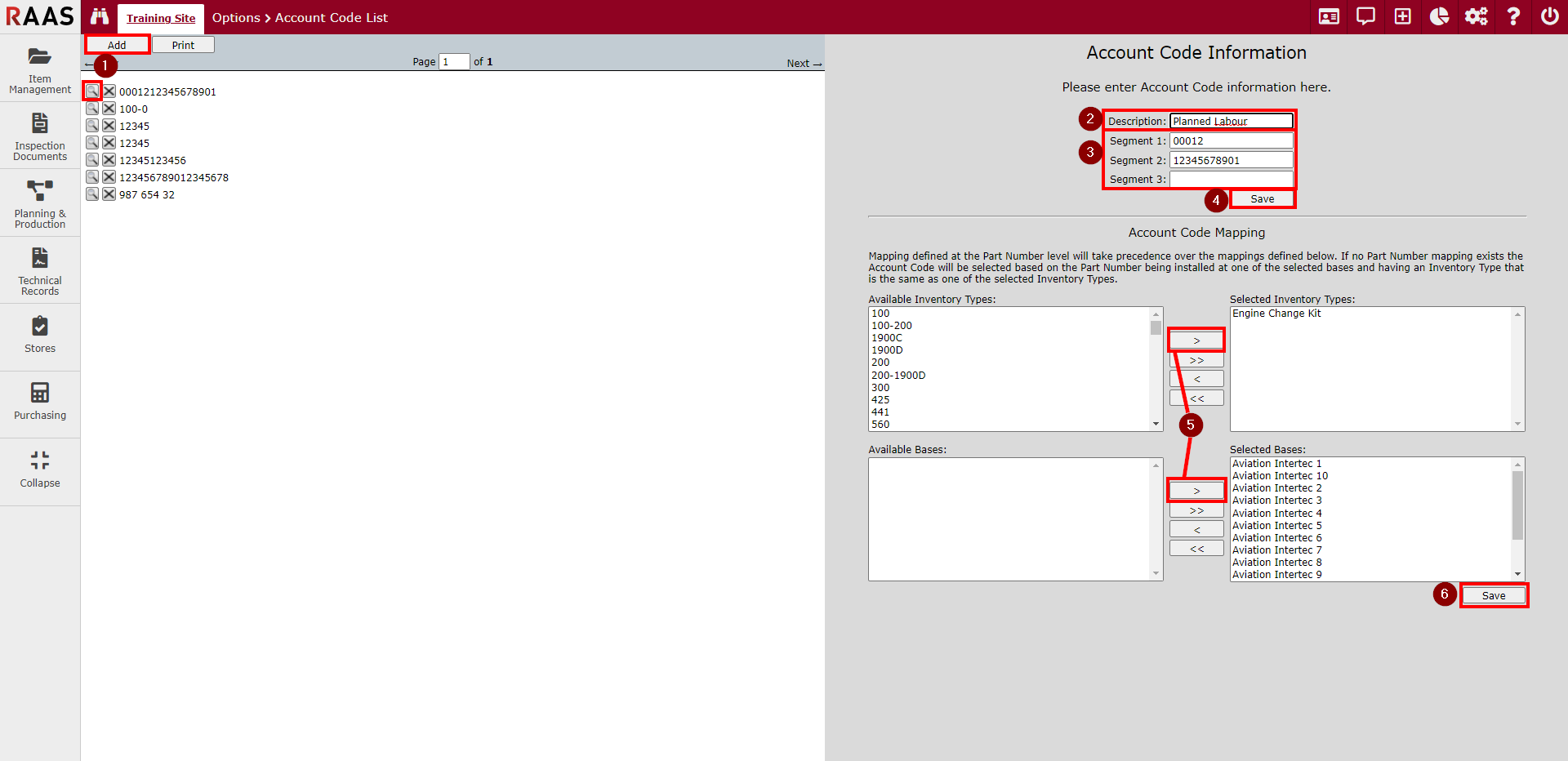1568x761 pixels.
Task: Go to Next page link
Action: (804, 63)
